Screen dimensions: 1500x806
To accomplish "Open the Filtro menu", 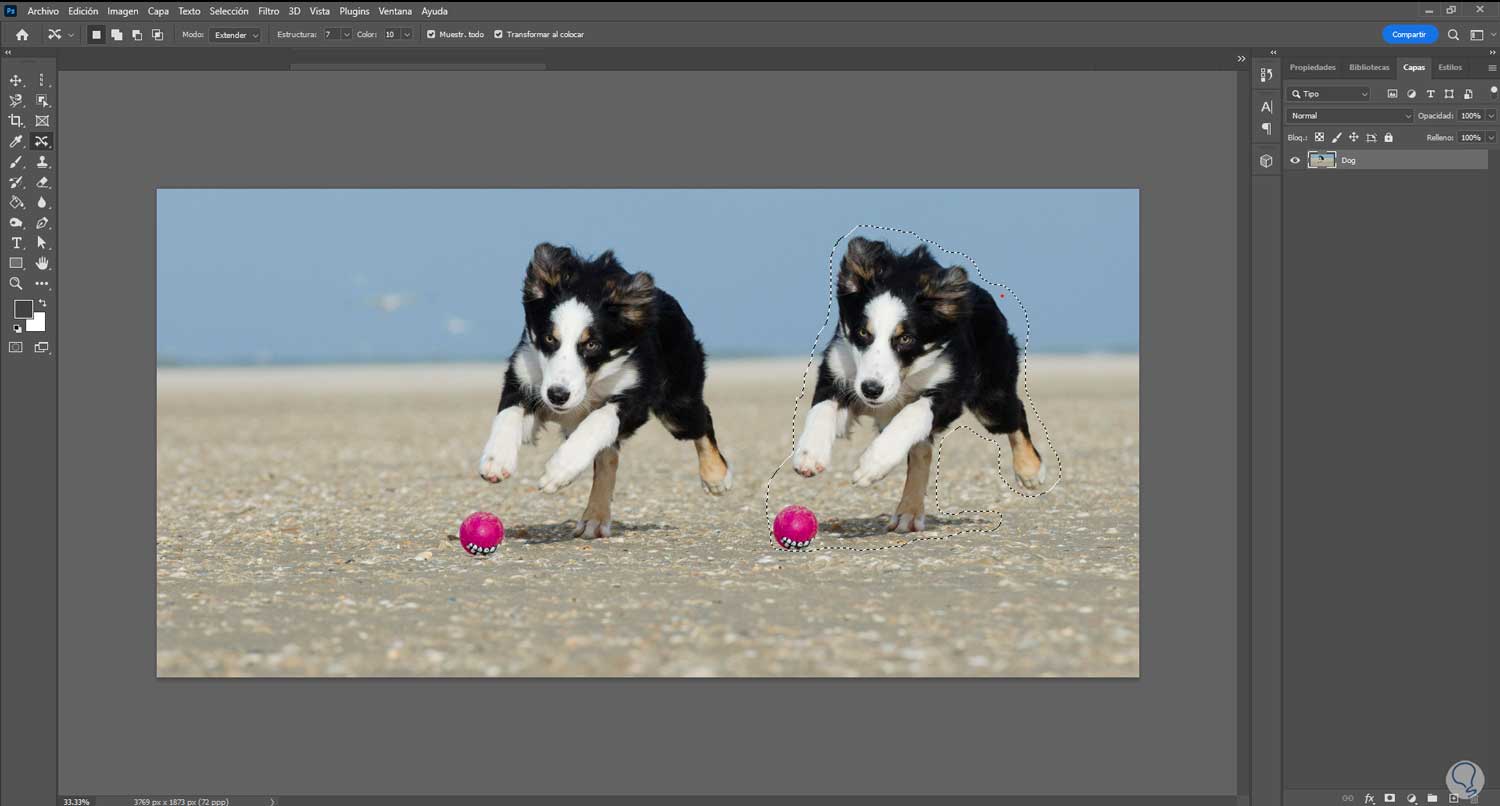I will (x=268, y=11).
